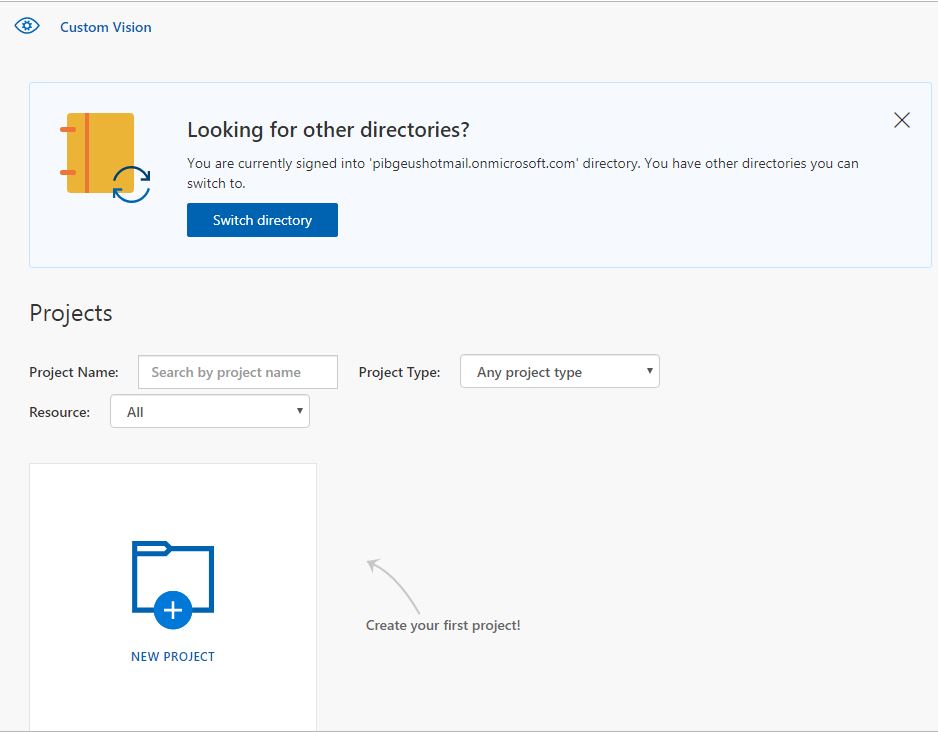
Task: Focus the Search by project name field
Action: [237, 372]
